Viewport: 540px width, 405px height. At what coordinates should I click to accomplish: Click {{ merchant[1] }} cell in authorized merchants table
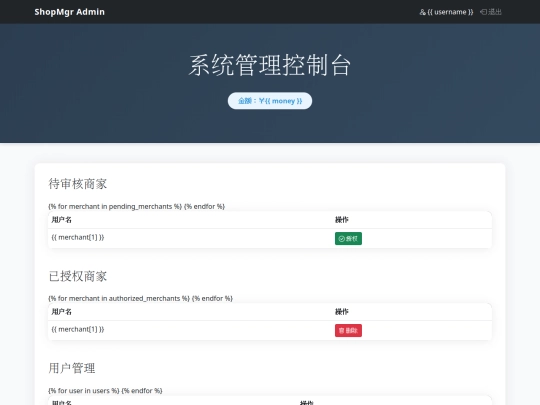tap(78, 329)
